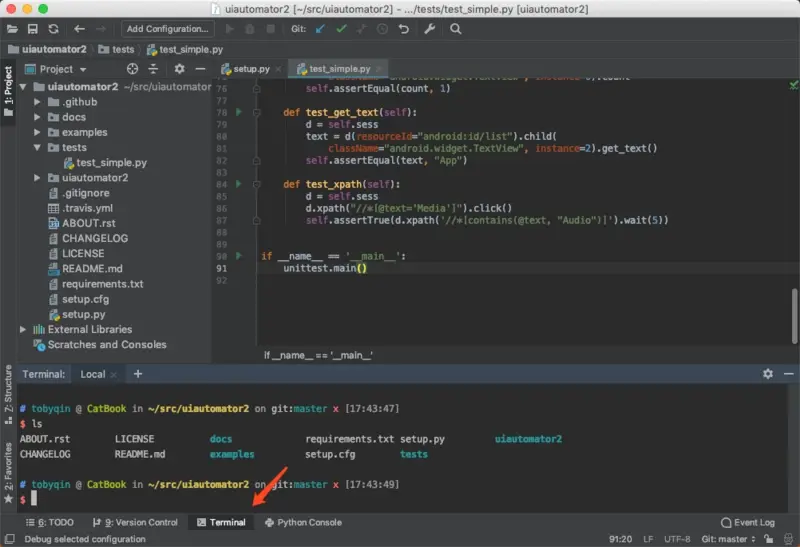Click the Save All toolbar icon
This screenshot has width=800, height=547.
click(x=33, y=29)
